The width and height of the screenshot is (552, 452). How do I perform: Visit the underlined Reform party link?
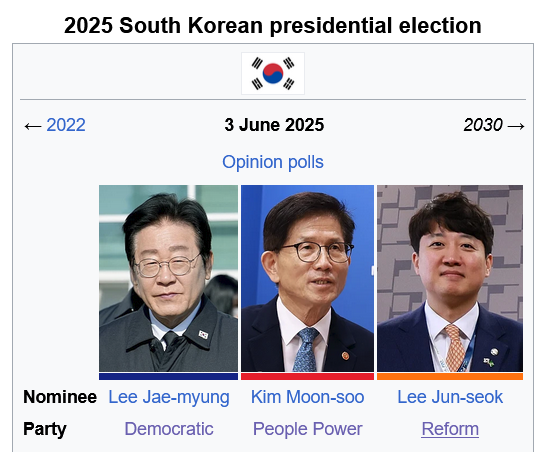tap(450, 429)
